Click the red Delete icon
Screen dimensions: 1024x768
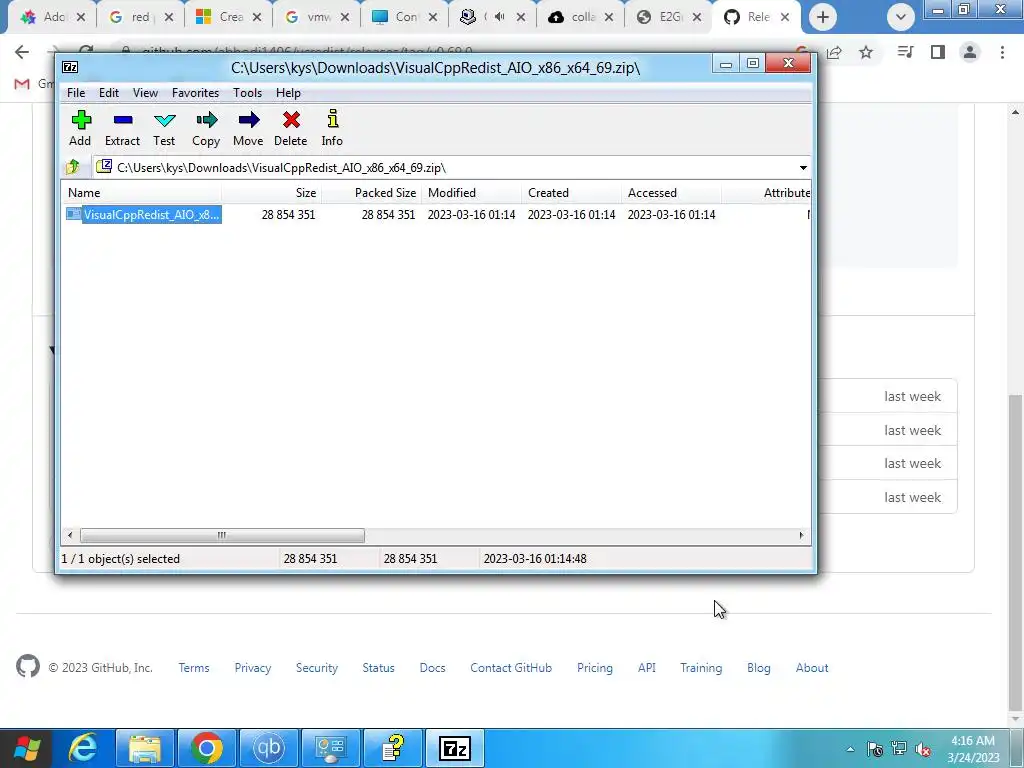coord(291,128)
